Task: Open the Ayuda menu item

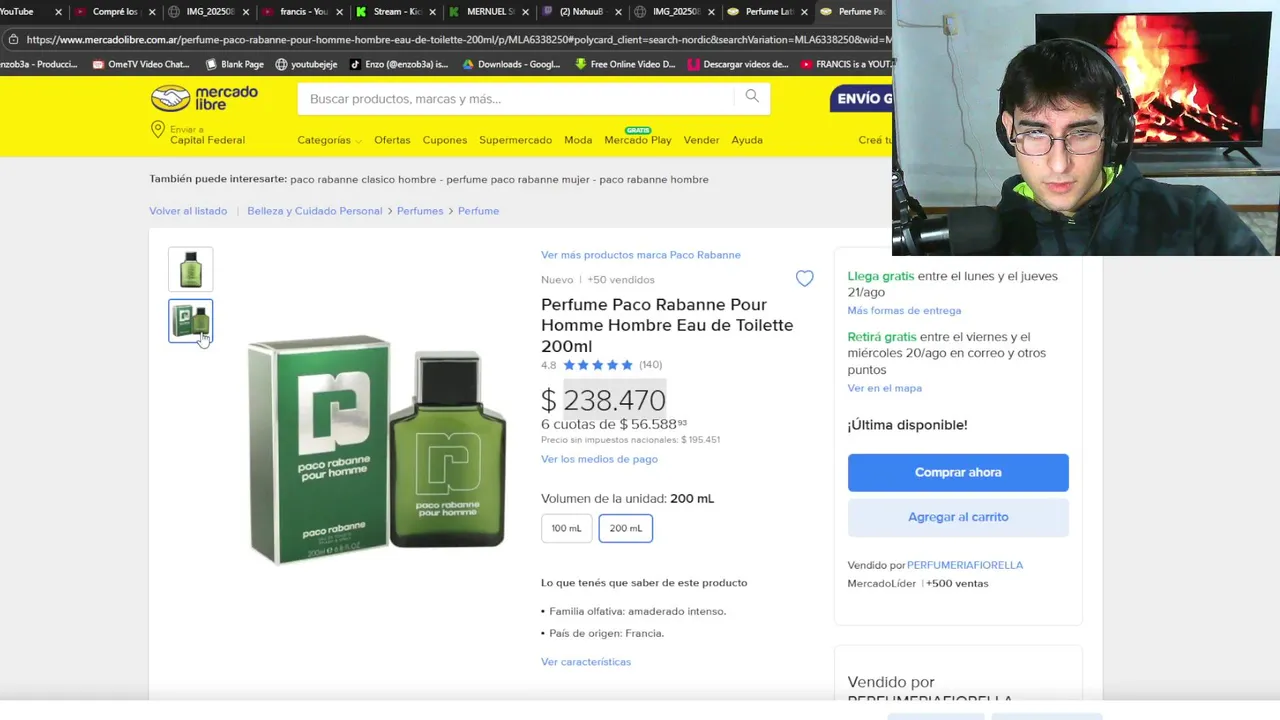Action: [747, 140]
